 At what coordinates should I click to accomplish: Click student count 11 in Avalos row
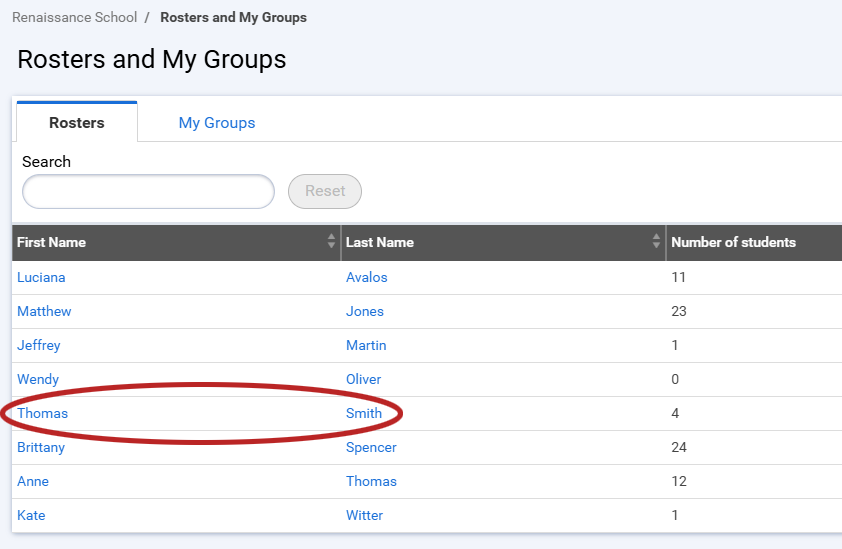coord(679,277)
